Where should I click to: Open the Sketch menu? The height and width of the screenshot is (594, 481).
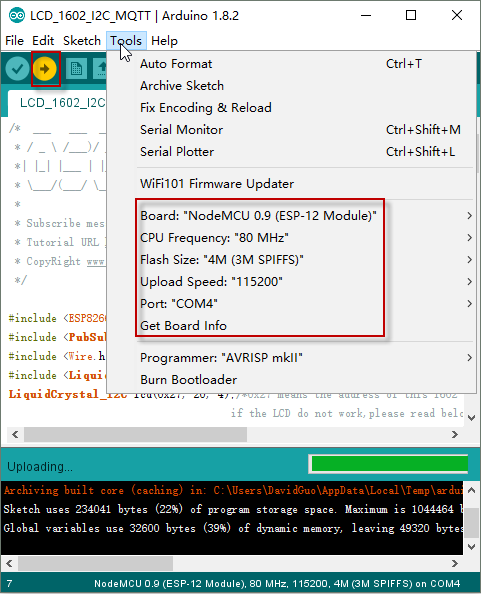[x=82, y=41]
